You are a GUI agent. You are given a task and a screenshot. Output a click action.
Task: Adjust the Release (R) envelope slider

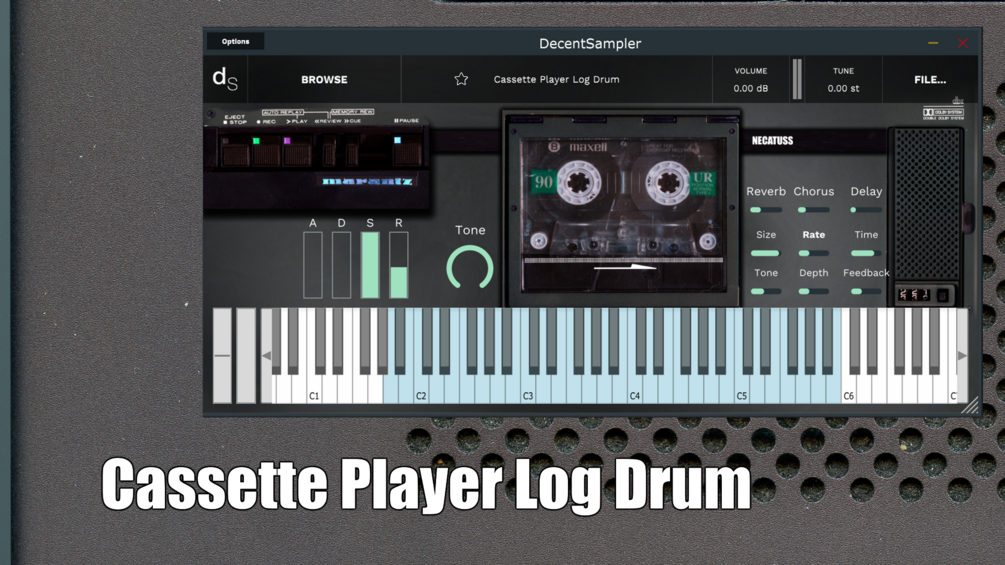point(399,265)
